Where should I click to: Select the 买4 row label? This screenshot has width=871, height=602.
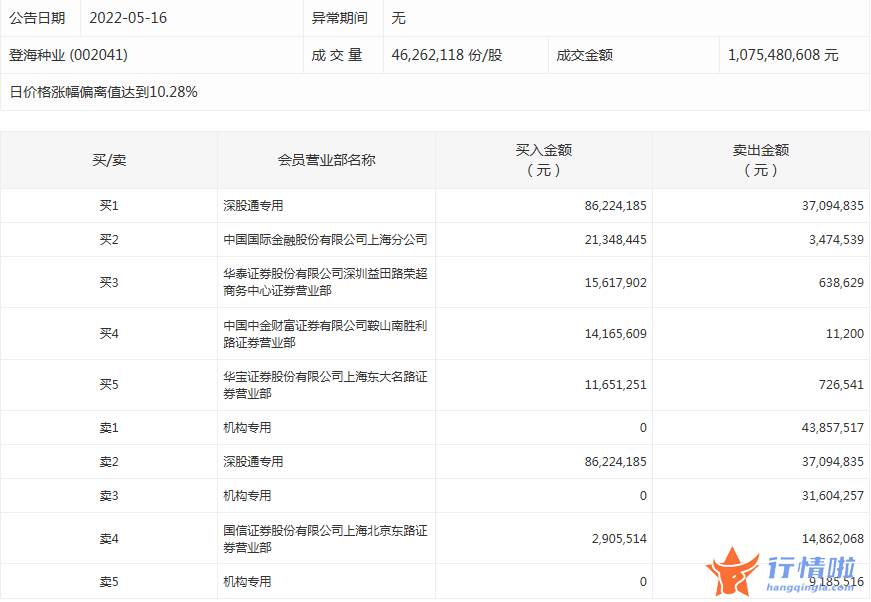pyautogui.click(x=109, y=333)
